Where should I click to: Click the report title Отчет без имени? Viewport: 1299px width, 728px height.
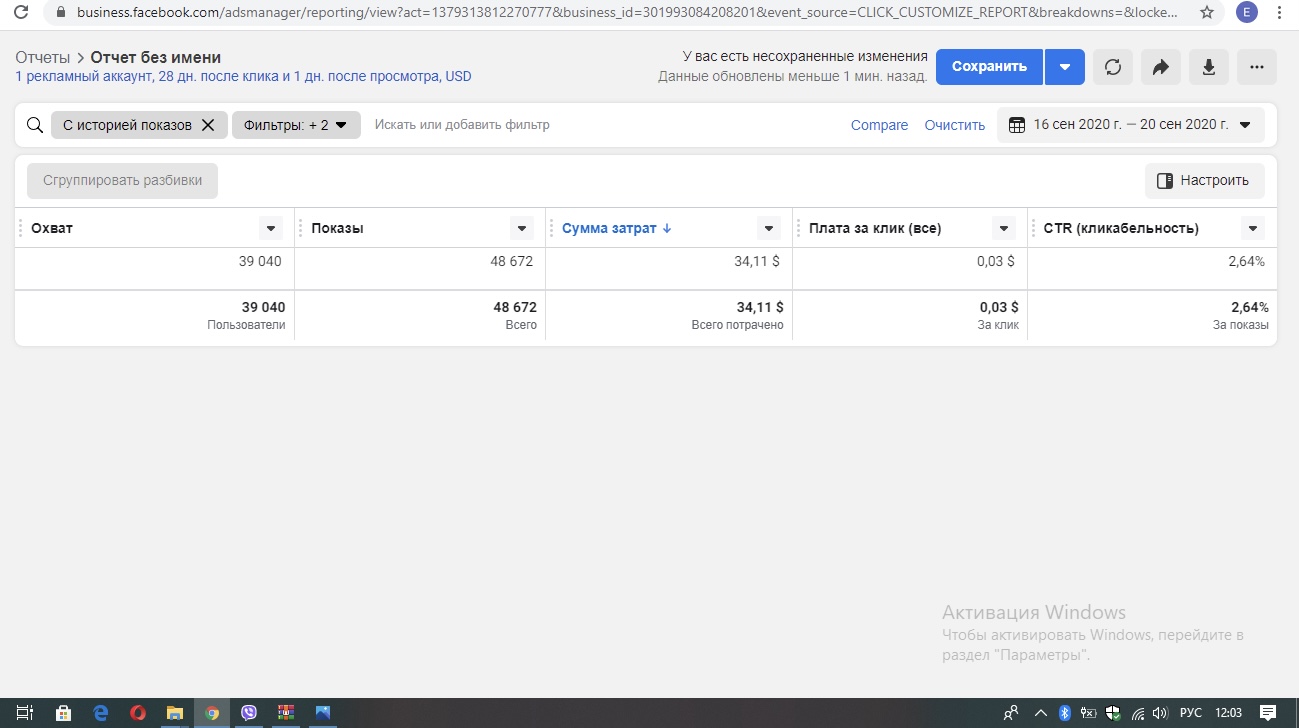pyautogui.click(x=156, y=58)
